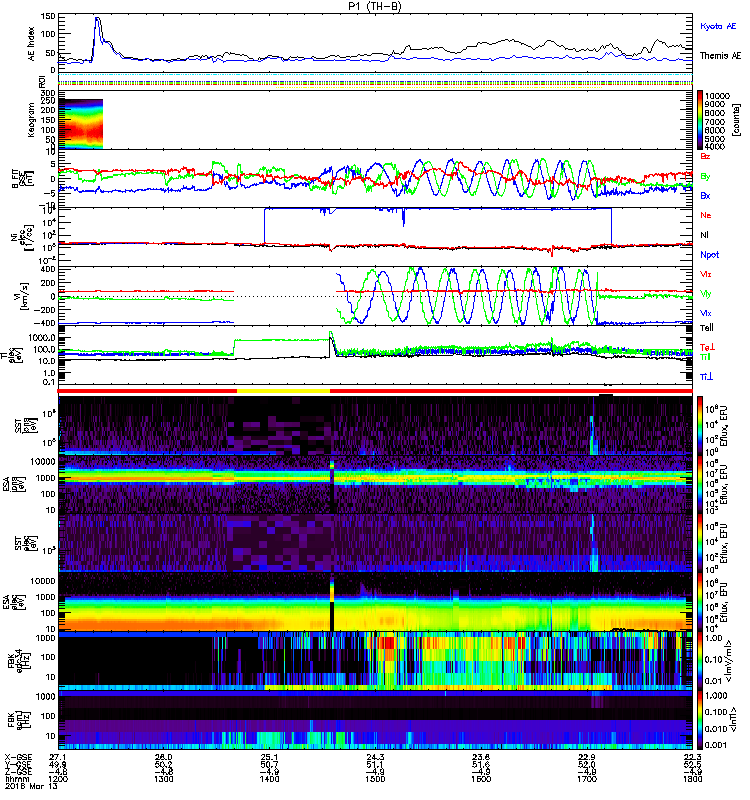Click the X-GSE value "22.9"

click(587, 757)
